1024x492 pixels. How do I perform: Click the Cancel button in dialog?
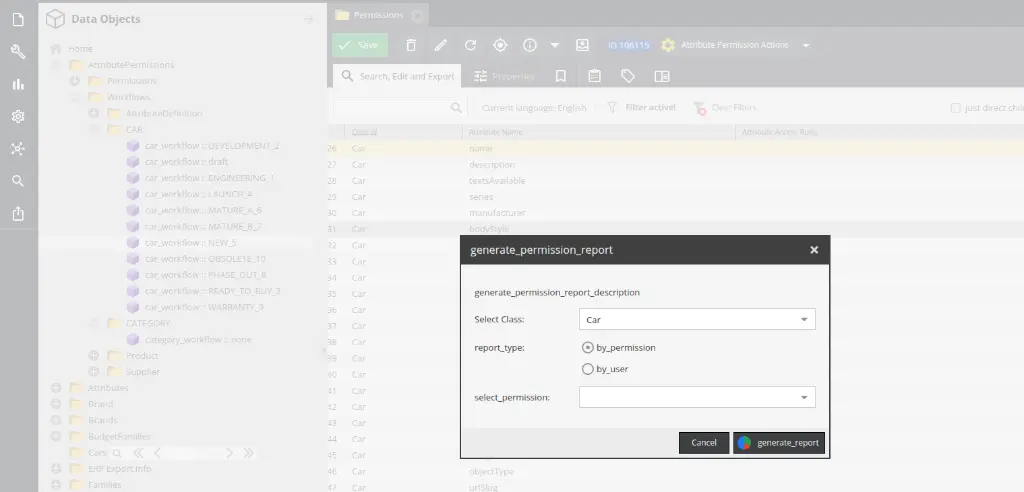point(704,443)
